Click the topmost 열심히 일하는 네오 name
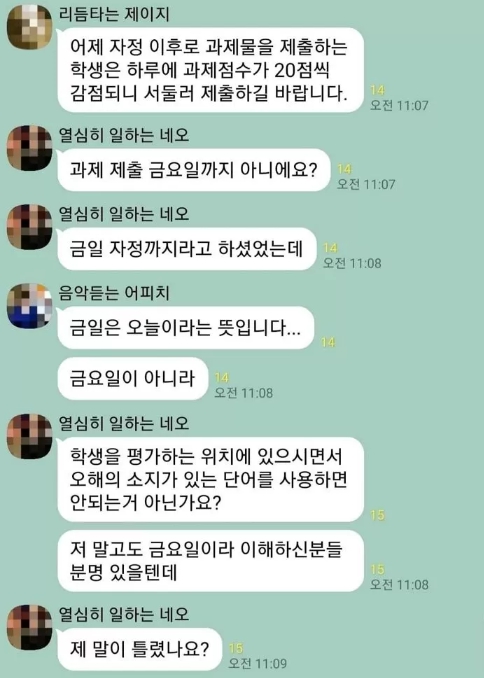The width and height of the screenshot is (484, 678). 124,136
